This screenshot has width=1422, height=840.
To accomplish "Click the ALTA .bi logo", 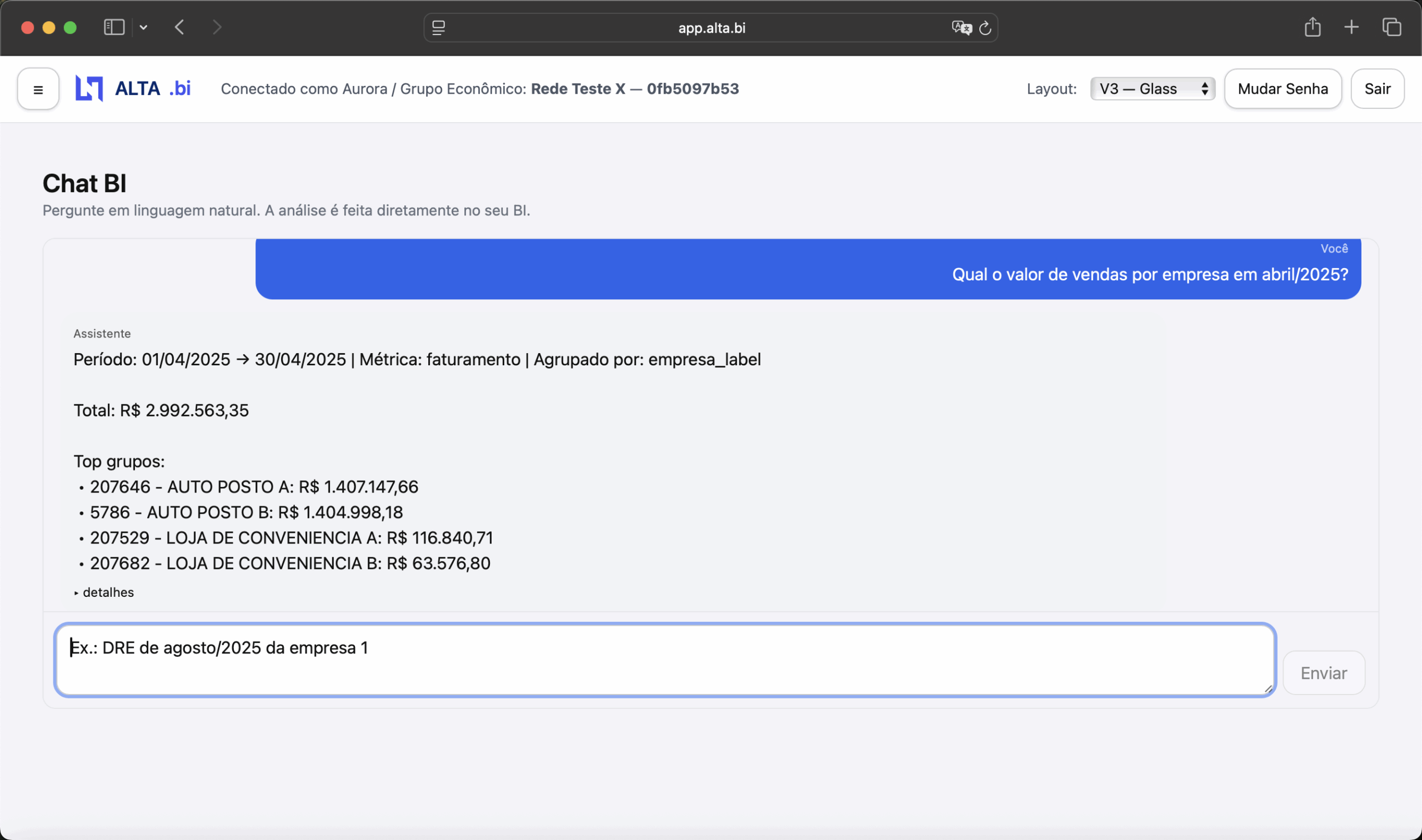I will (x=133, y=88).
